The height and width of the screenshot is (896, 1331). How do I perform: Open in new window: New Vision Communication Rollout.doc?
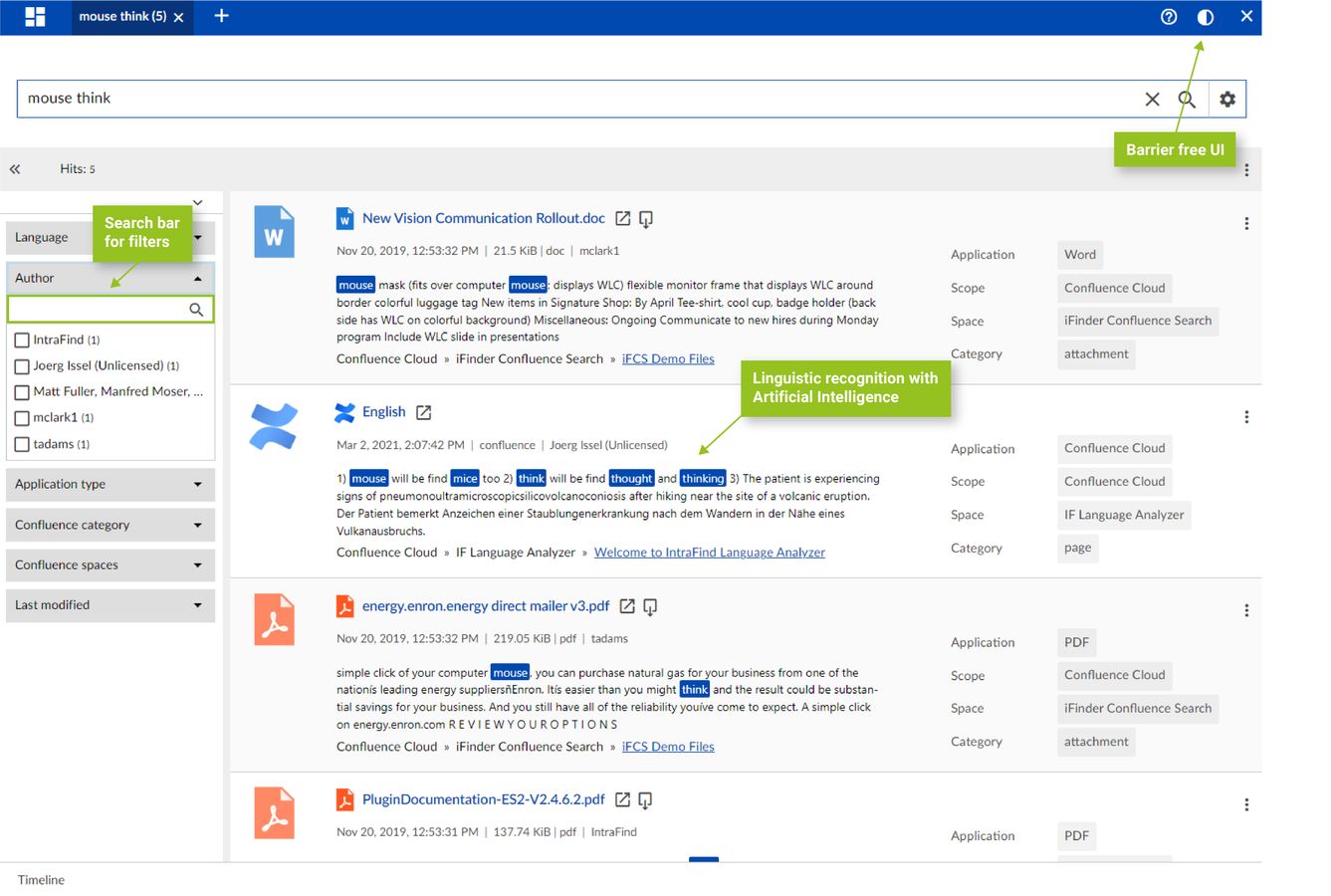623,219
